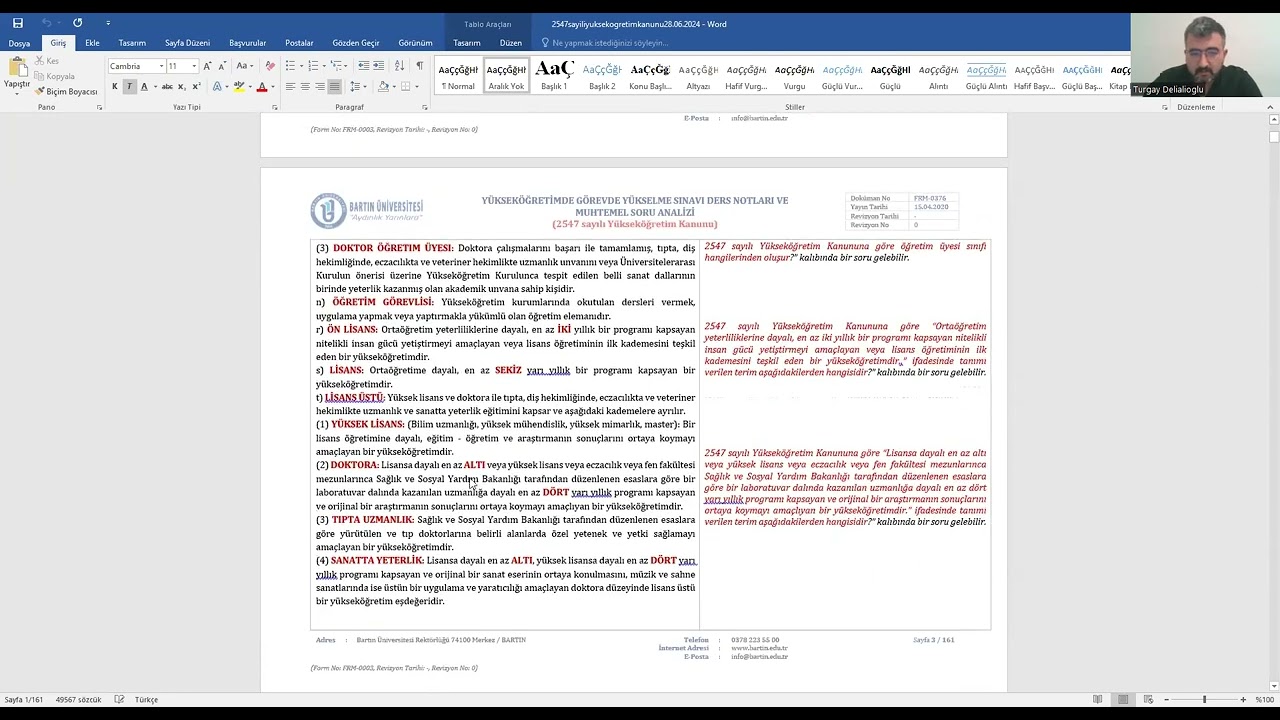Decrease font size with the shrink font icon
The height and width of the screenshot is (720, 1280).
(x=221, y=66)
